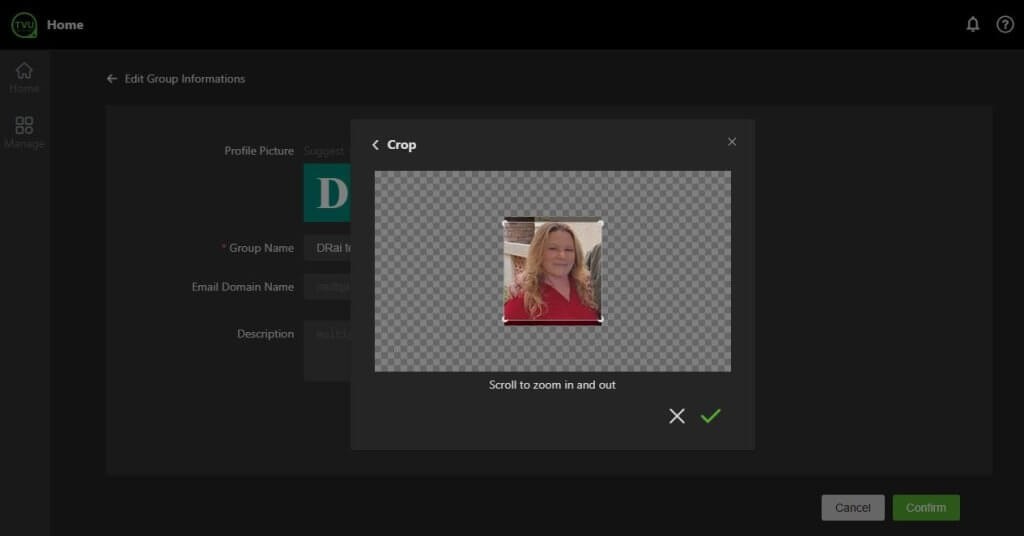Click the photo inside the crop box
This screenshot has width=1024, height=536.
click(x=552, y=271)
